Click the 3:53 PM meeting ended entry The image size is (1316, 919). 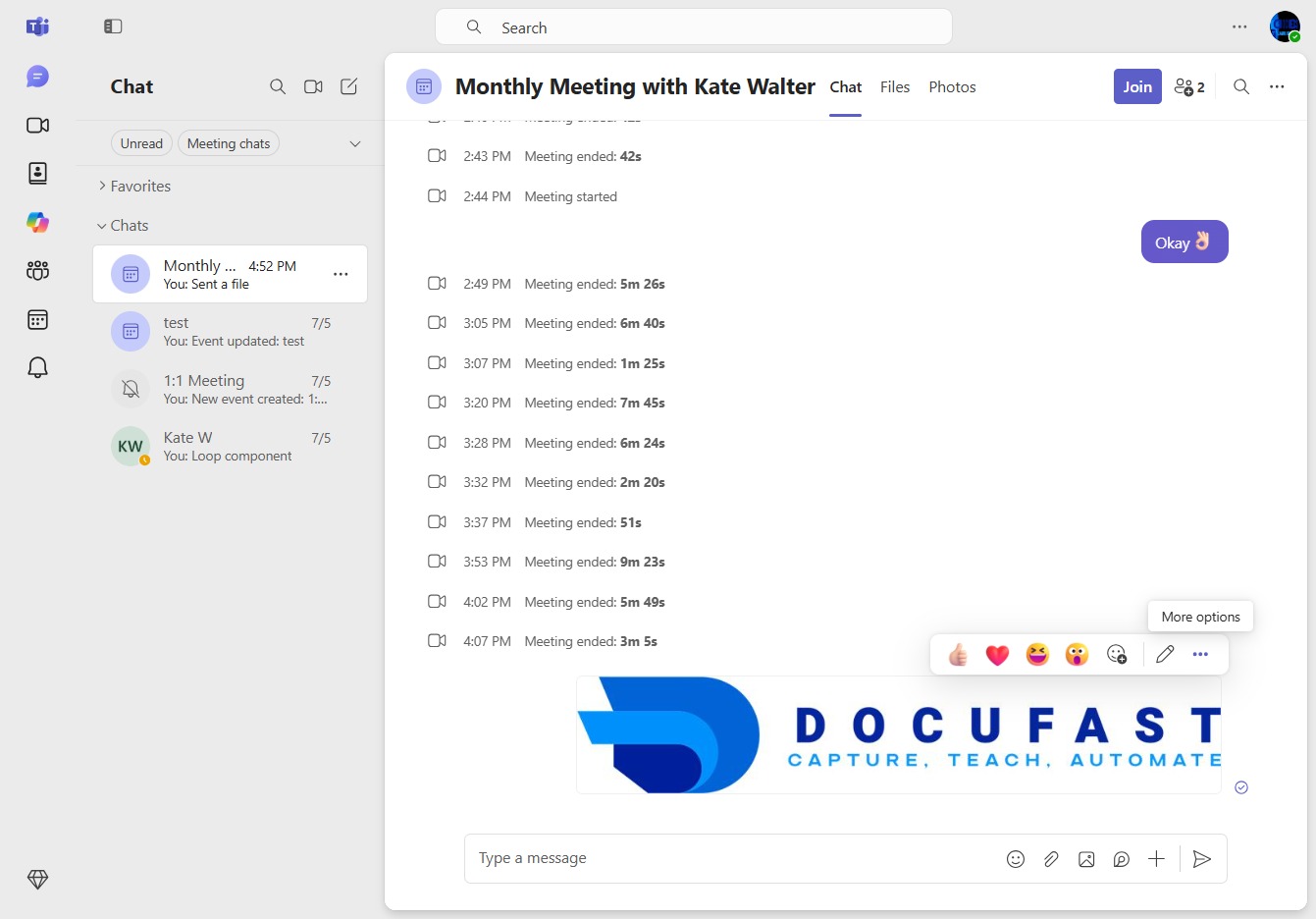(x=547, y=562)
